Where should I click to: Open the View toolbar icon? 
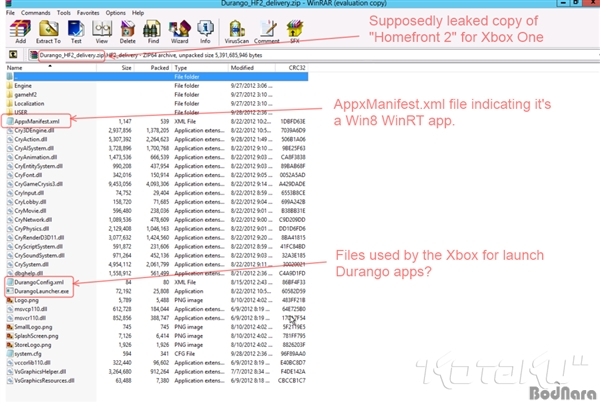click(x=101, y=32)
